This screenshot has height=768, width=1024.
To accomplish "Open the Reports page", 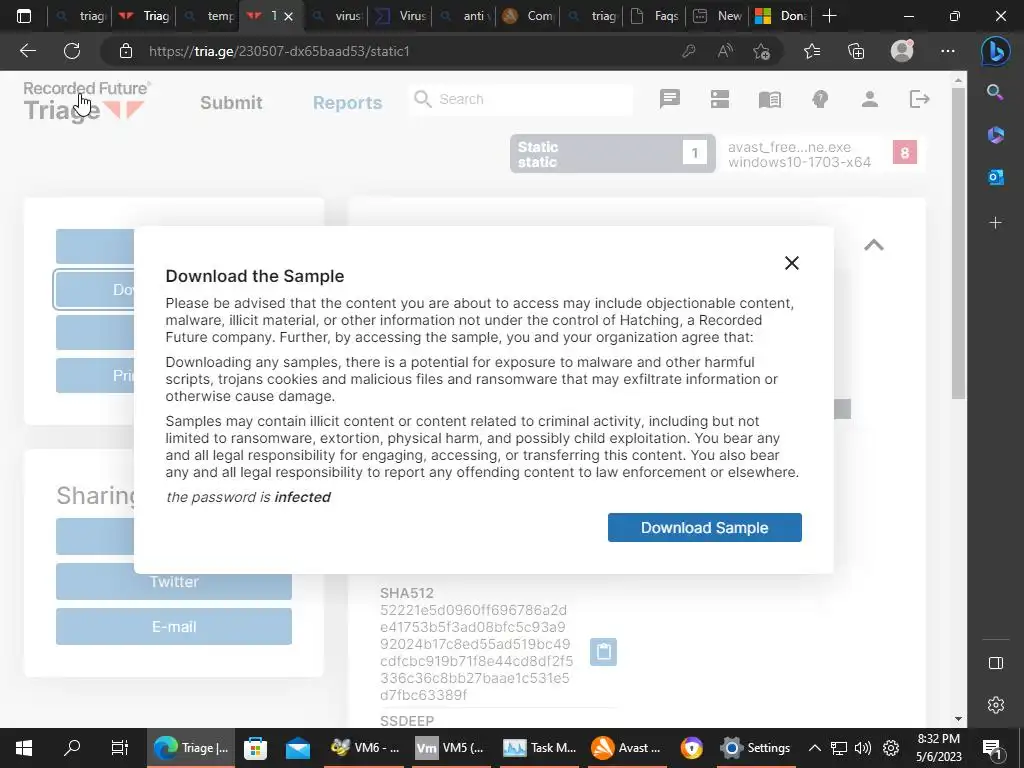I will click(347, 103).
